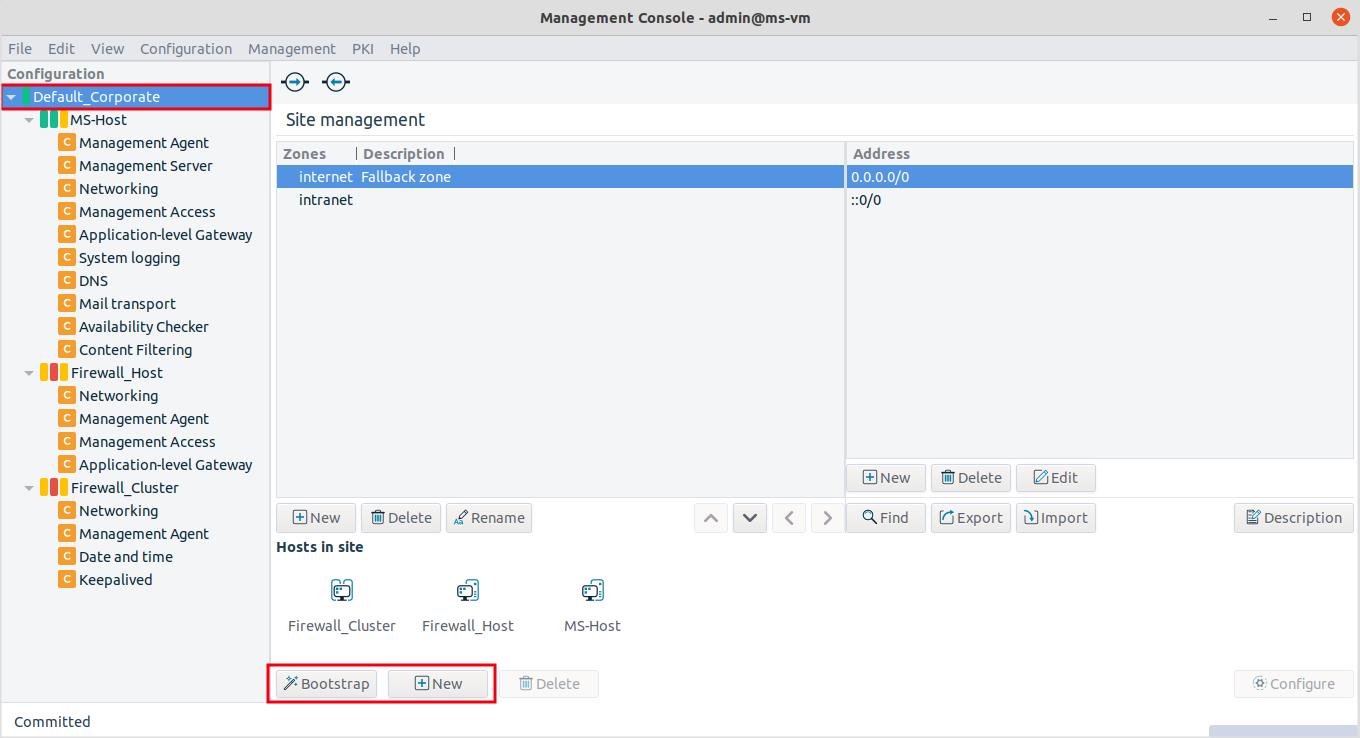Click the DNS component icon
This screenshot has width=1360, height=738.
click(67, 281)
